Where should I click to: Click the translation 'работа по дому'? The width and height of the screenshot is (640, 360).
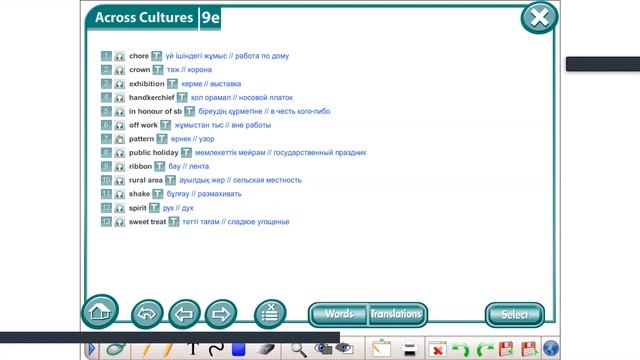pyautogui.click(x=262, y=56)
